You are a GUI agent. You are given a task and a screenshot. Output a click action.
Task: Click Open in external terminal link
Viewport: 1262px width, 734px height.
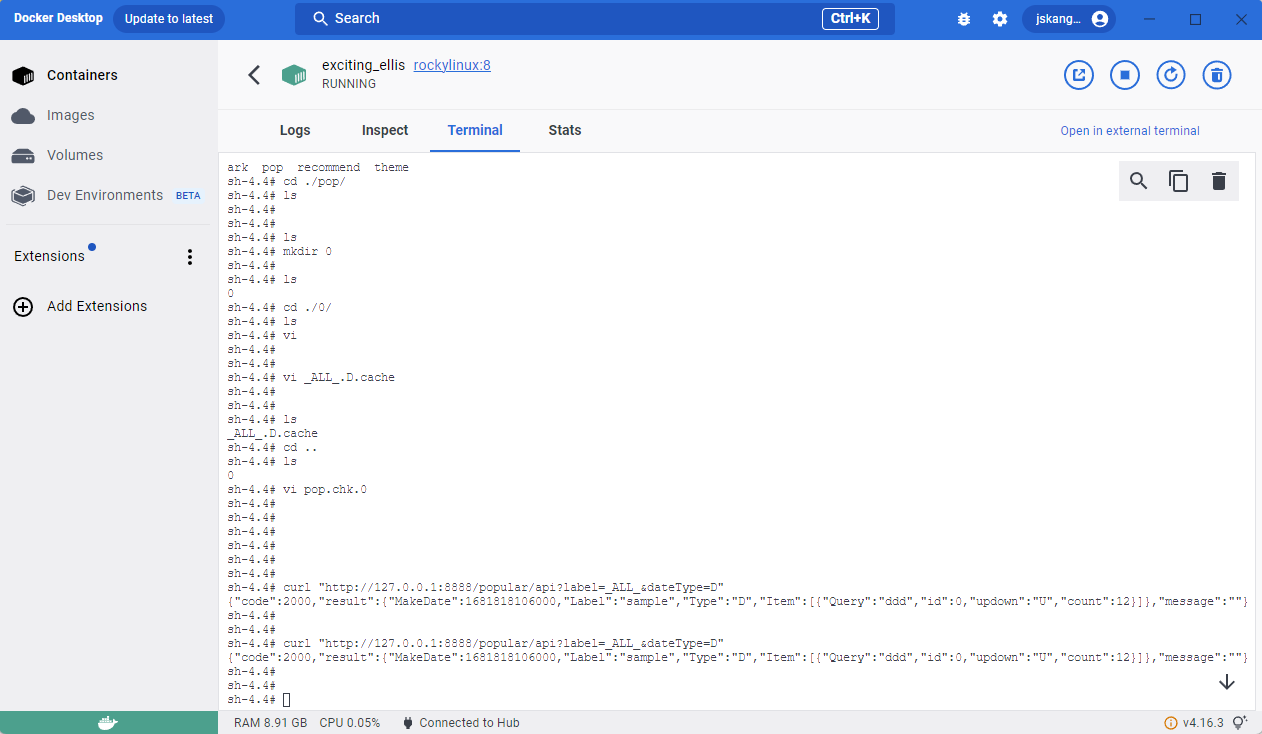pyautogui.click(x=1130, y=131)
